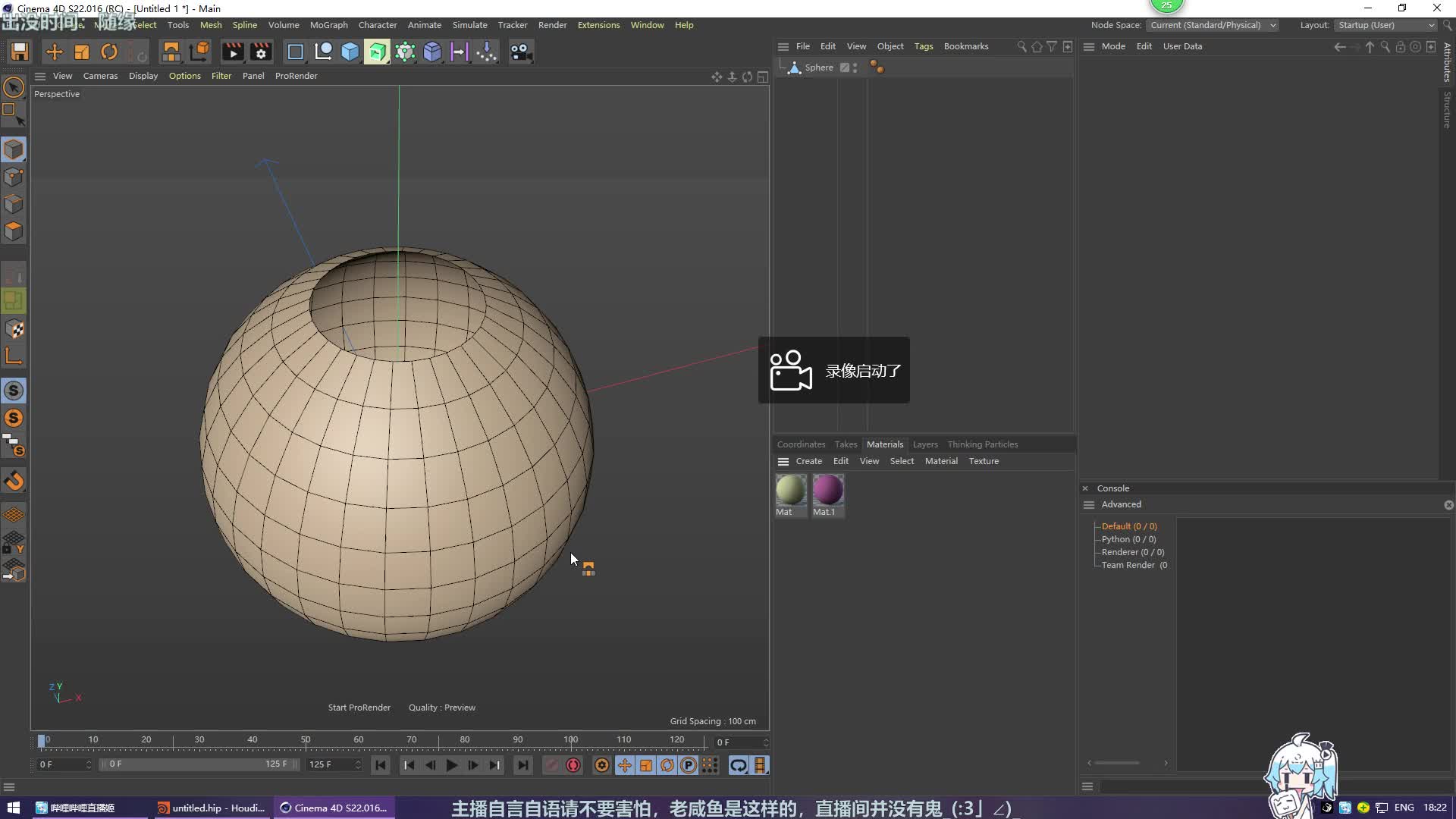Toggle position keyframe recording icon
The height and width of the screenshot is (819, 1456).
click(x=624, y=765)
